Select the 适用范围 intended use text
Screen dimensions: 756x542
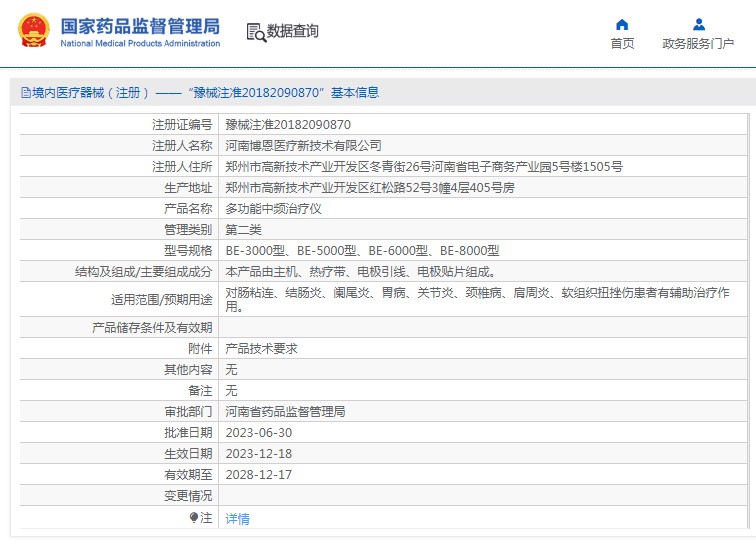click(x=477, y=299)
